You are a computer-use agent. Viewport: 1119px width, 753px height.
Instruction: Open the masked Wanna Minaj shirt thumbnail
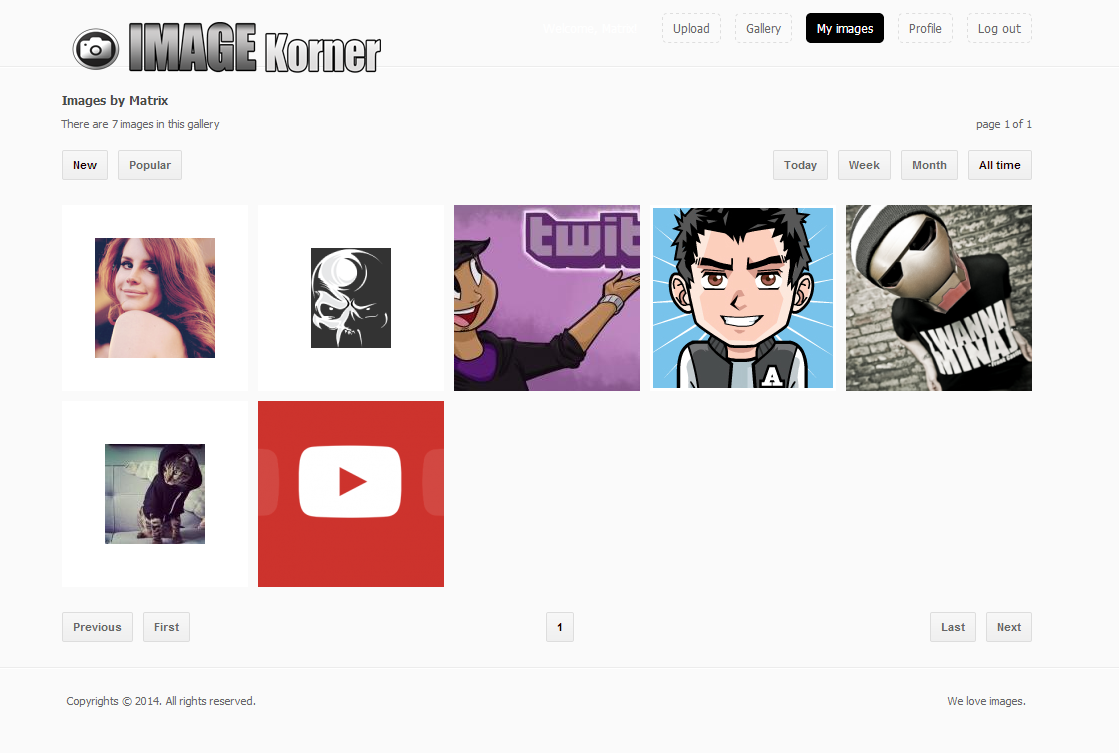(938, 298)
